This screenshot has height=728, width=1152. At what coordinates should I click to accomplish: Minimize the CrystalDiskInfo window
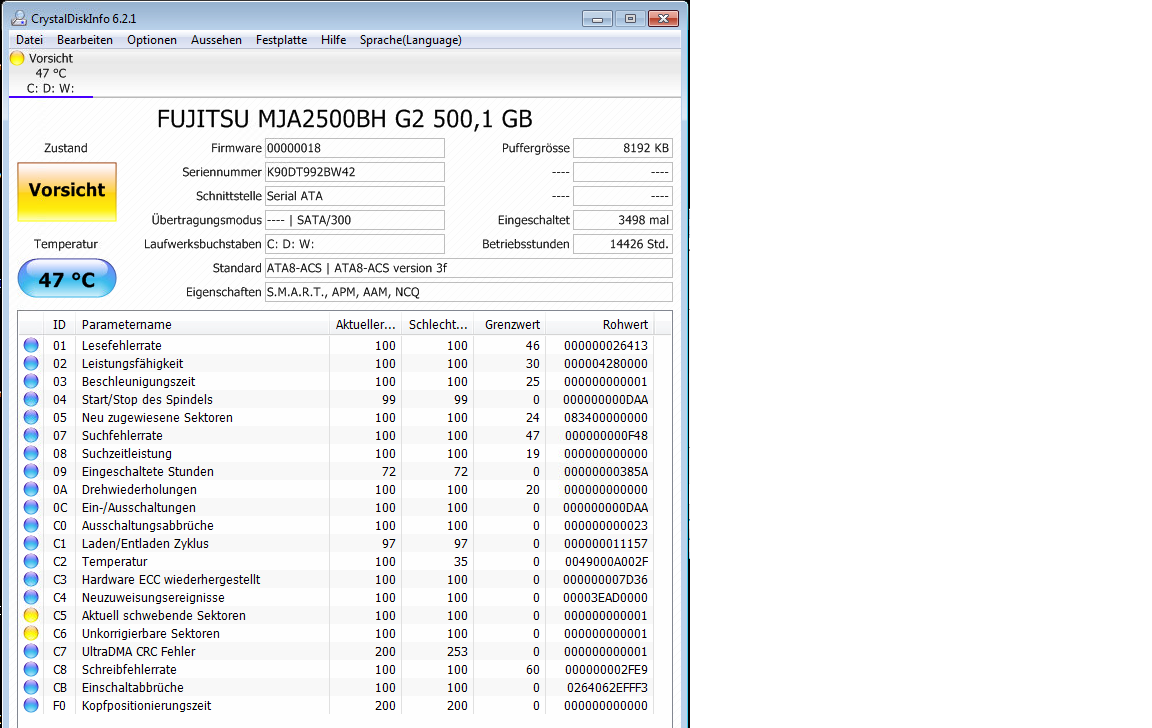(597, 18)
